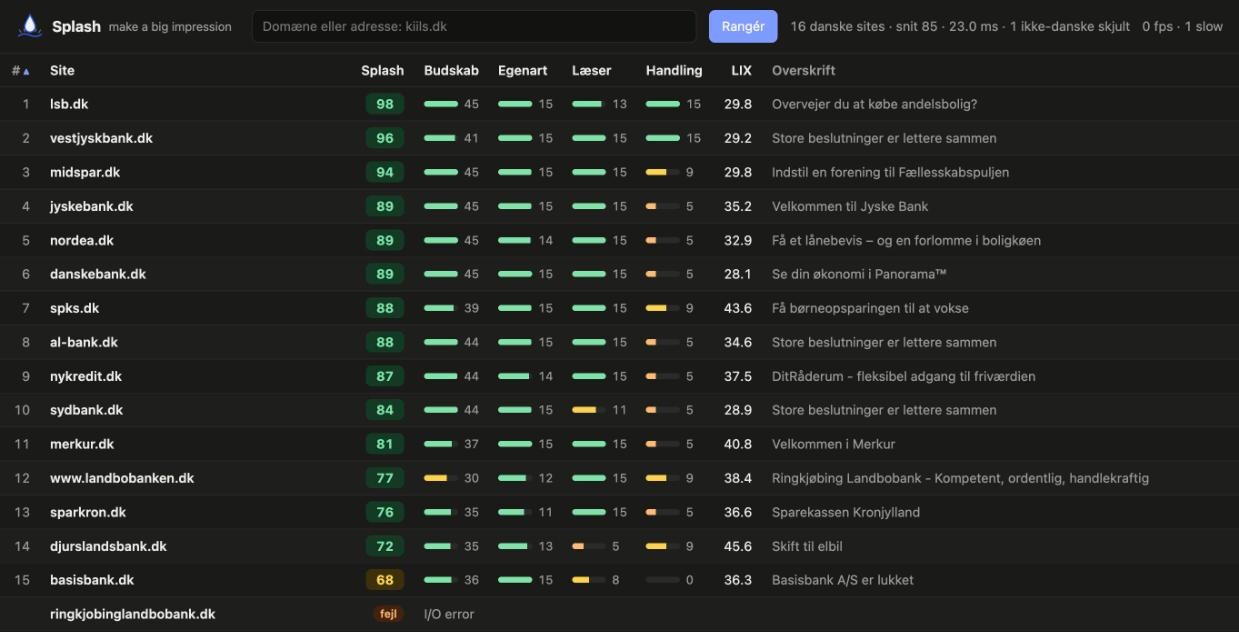Click LIX value 45.6 for djurslandsbank.dk
Screen dimensions: 1239x632
[738, 546]
